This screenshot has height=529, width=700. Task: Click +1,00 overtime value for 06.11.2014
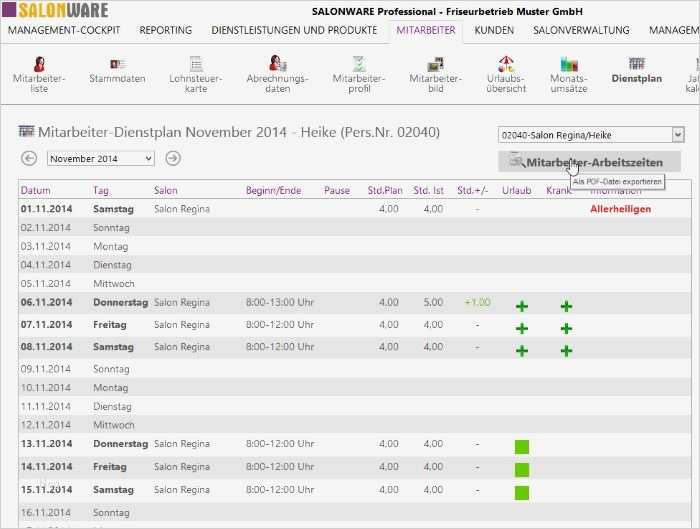click(478, 302)
